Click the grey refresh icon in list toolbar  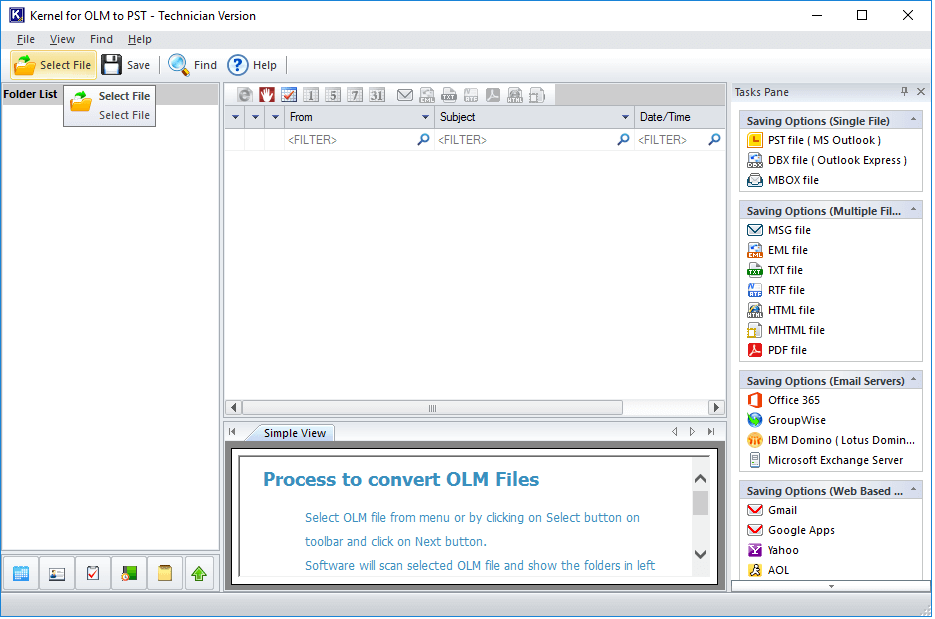pyautogui.click(x=244, y=95)
